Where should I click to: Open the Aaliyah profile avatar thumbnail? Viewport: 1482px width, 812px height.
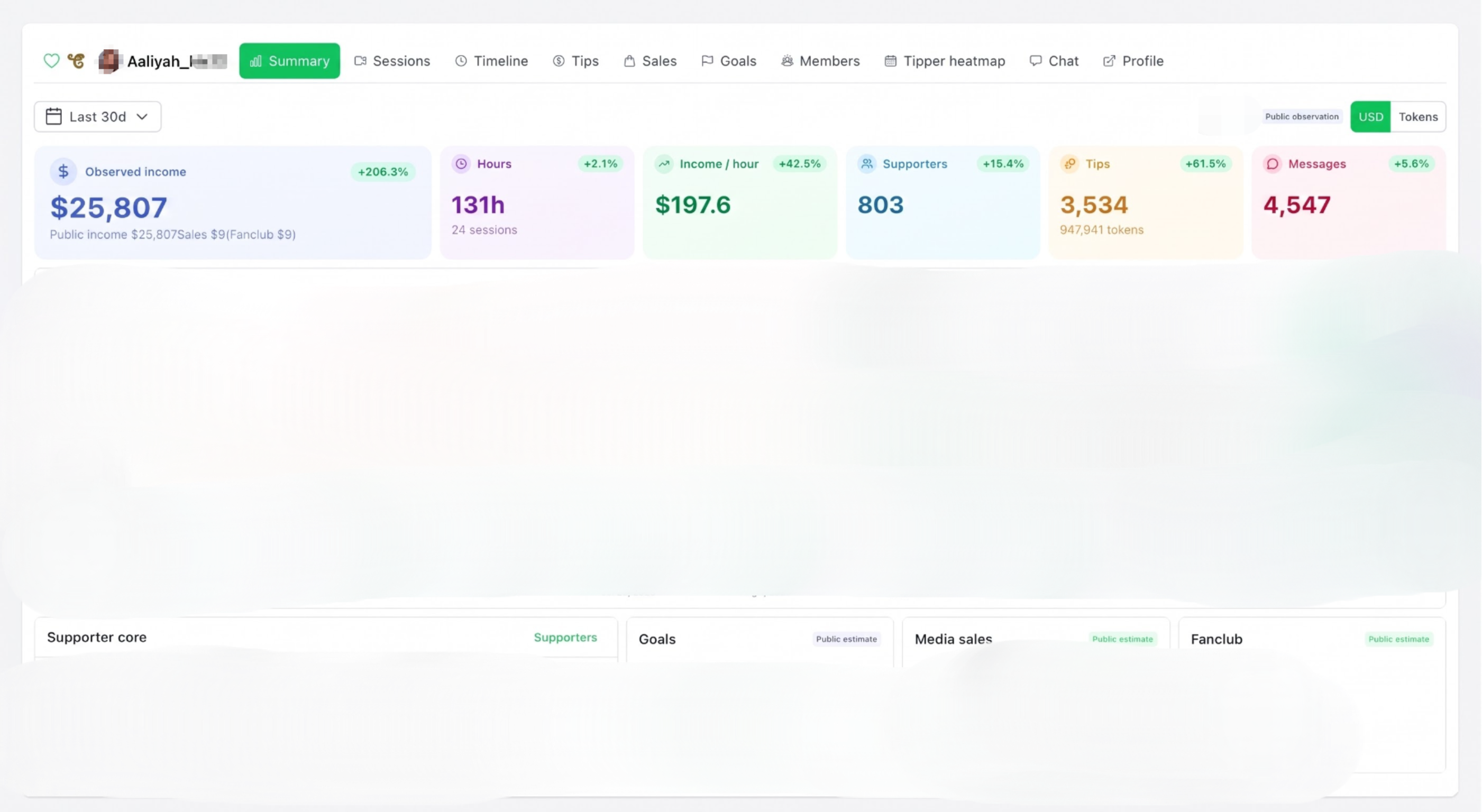coord(109,60)
